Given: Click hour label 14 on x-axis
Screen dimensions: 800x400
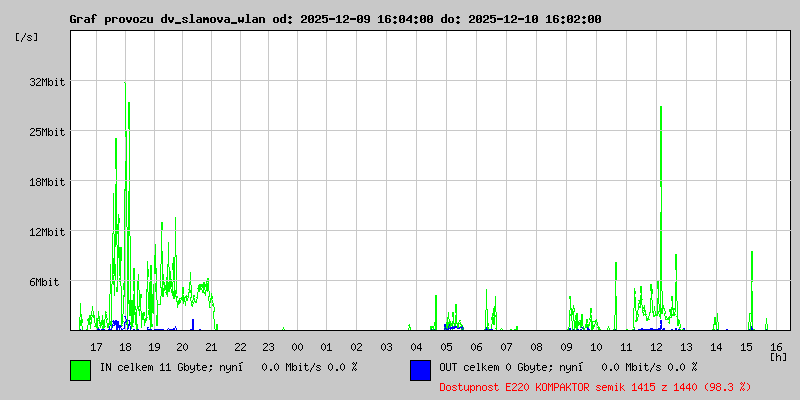Looking at the screenshot, I should tap(716, 347).
